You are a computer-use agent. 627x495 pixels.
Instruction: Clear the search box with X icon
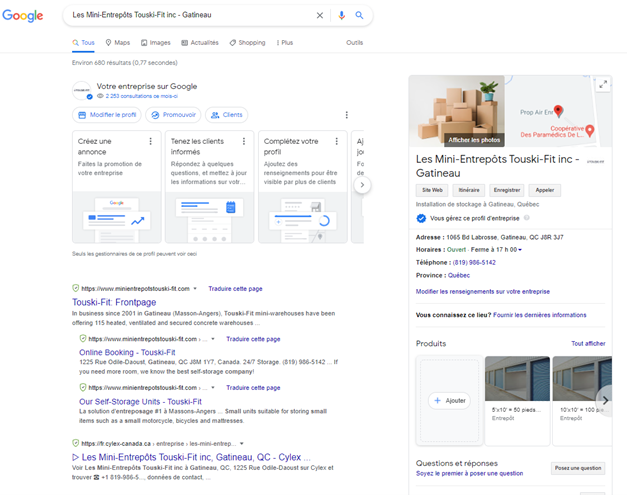[320, 16]
